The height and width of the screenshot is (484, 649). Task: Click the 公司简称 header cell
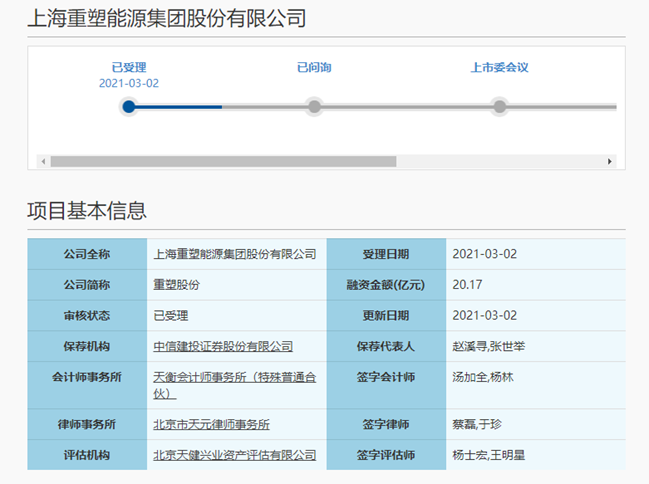pos(87,285)
